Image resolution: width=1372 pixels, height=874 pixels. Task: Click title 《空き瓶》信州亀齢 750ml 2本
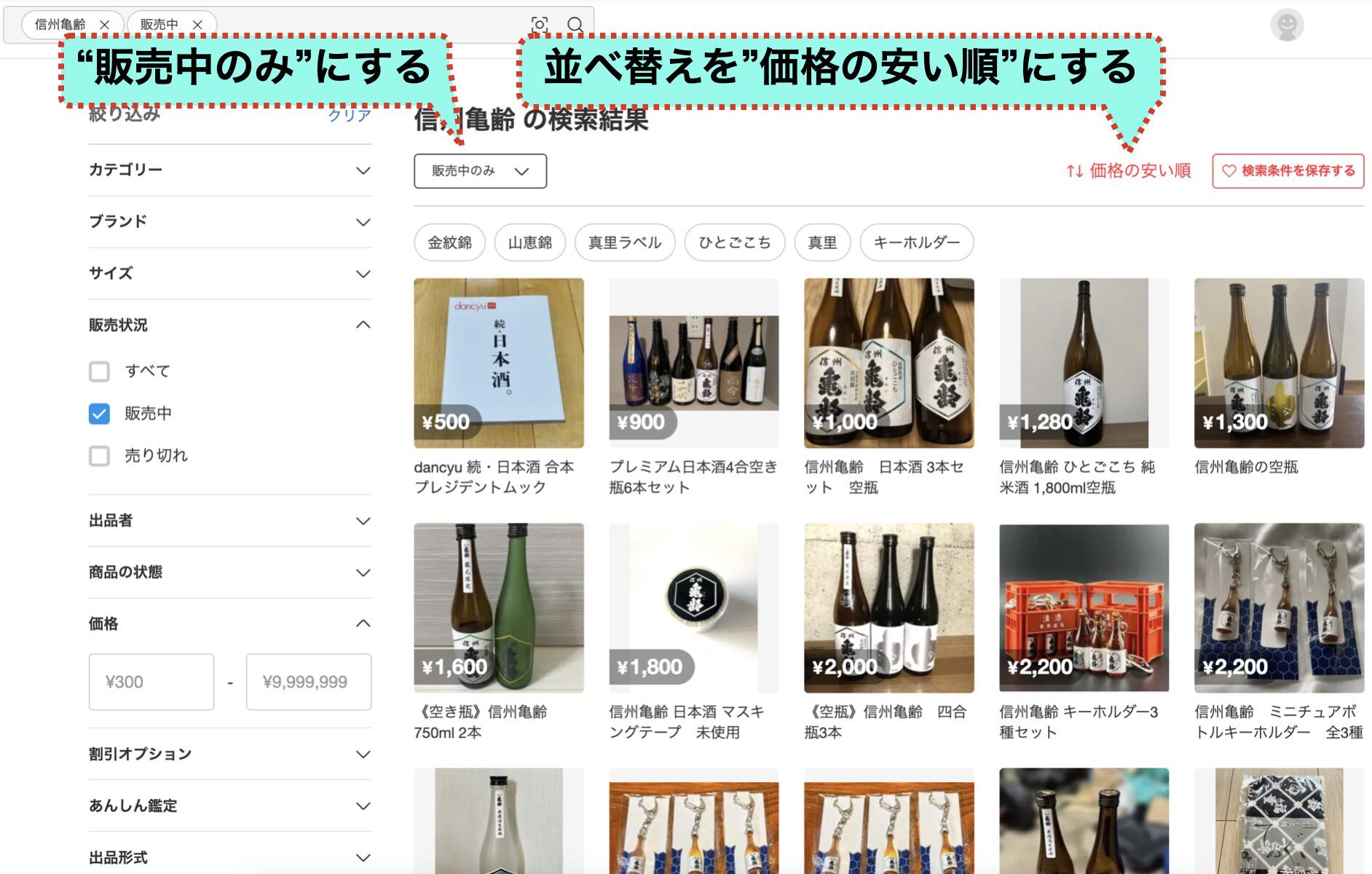[x=481, y=722]
